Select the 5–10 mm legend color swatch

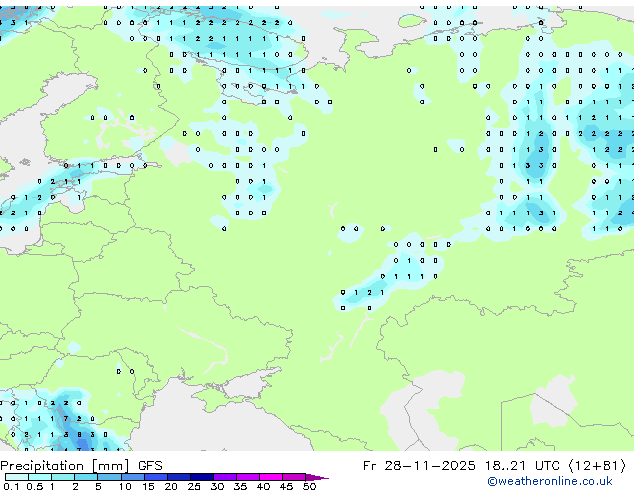point(110,477)
